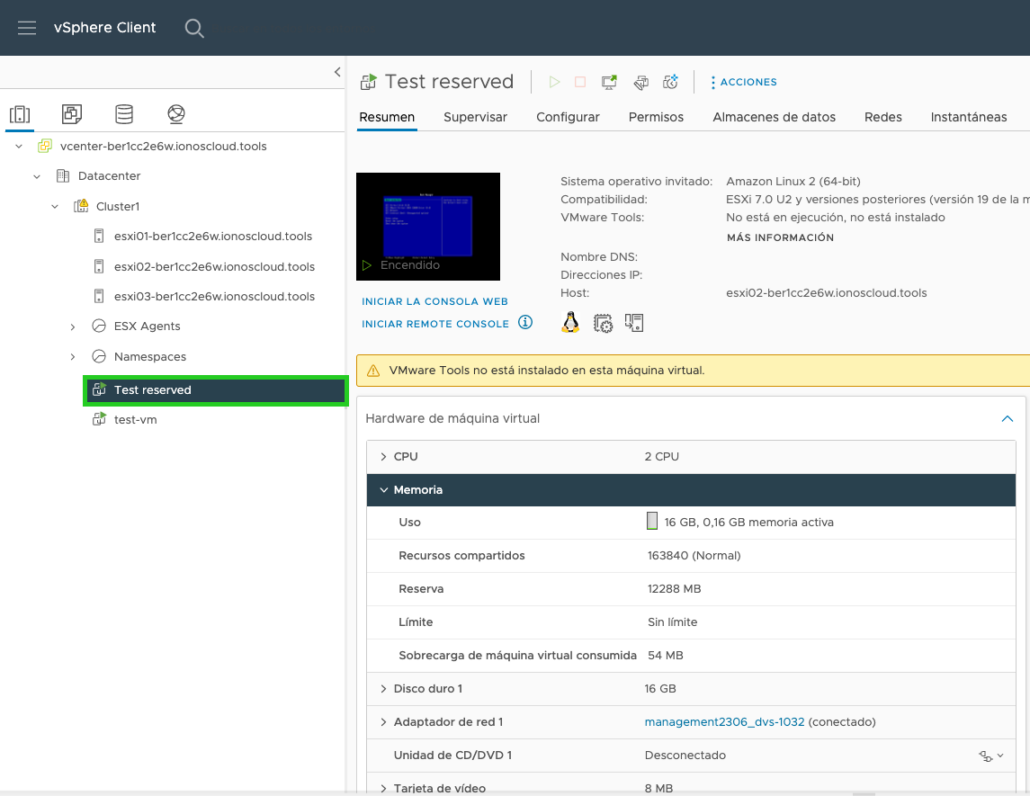Collapse the left navigation panel
1030x796 pixels.
tap(337, 72)
